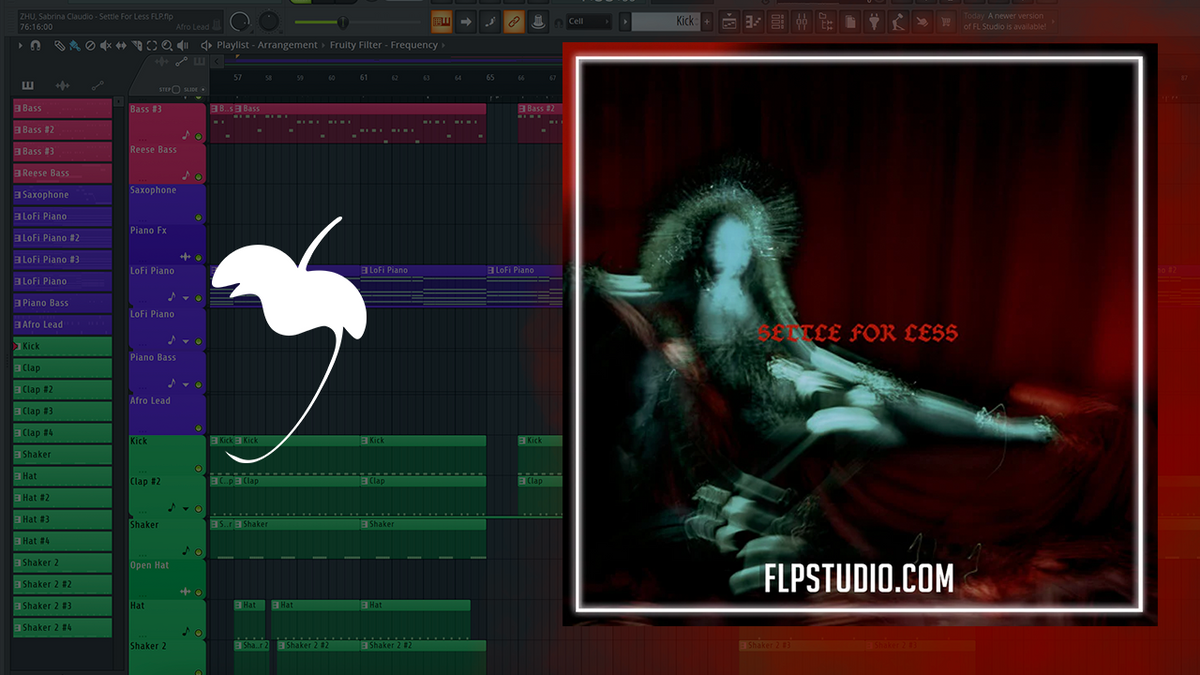Viewport: 1200px width, 675px height.
Task: Open the Mixer panel icon
Action: (x=802, y=20)
